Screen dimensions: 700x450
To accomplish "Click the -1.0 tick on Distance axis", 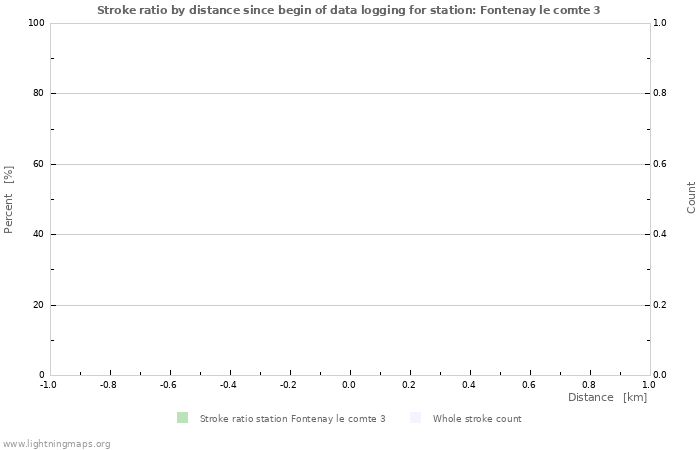I will (x=48, y=384).
